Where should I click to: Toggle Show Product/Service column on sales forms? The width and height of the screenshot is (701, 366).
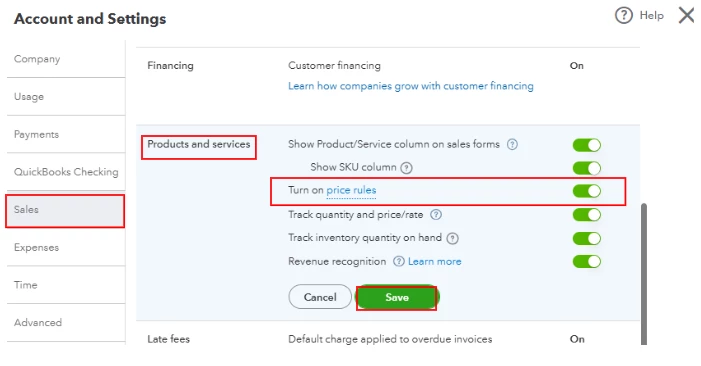coord(587,145)
